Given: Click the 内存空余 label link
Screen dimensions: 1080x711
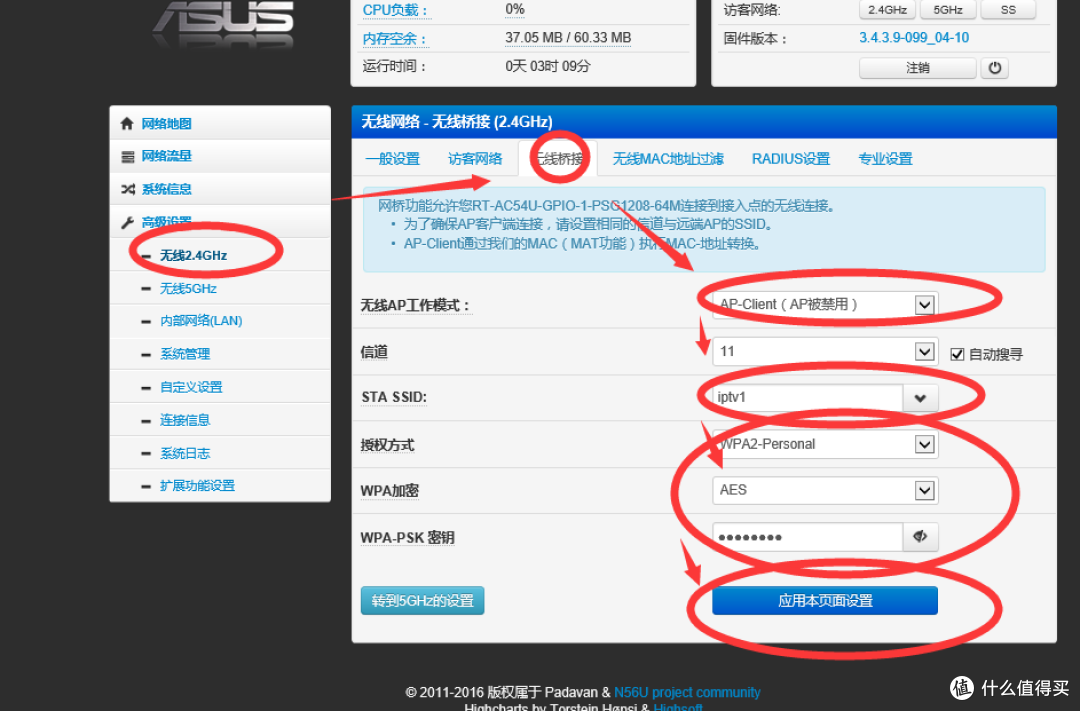Looking at the screenshot, I should point(395,39).
